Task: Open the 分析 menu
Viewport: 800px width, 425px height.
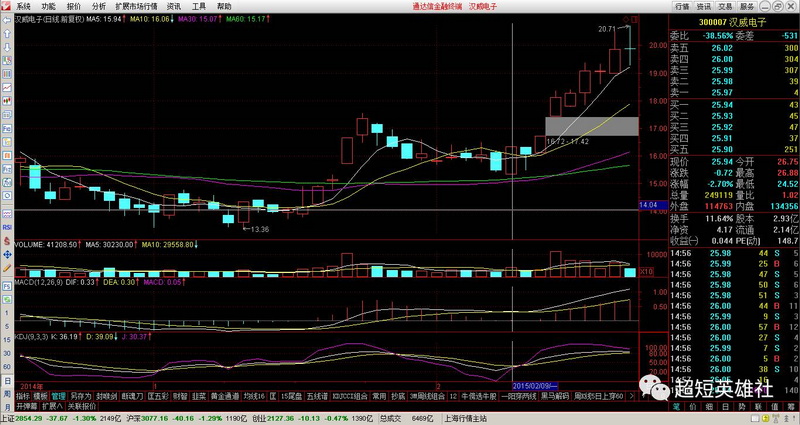Action: pos(99,5)
